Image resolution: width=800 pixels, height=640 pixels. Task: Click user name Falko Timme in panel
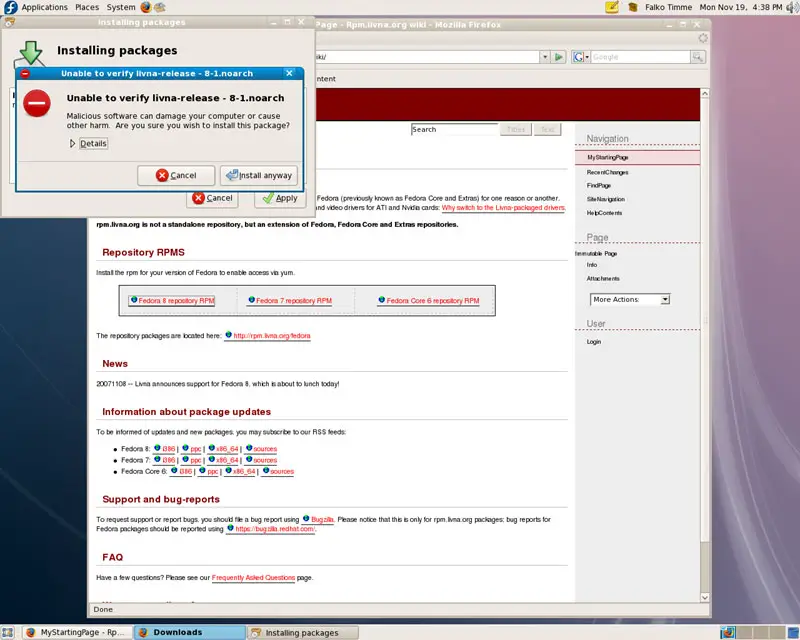click(668, 7)
